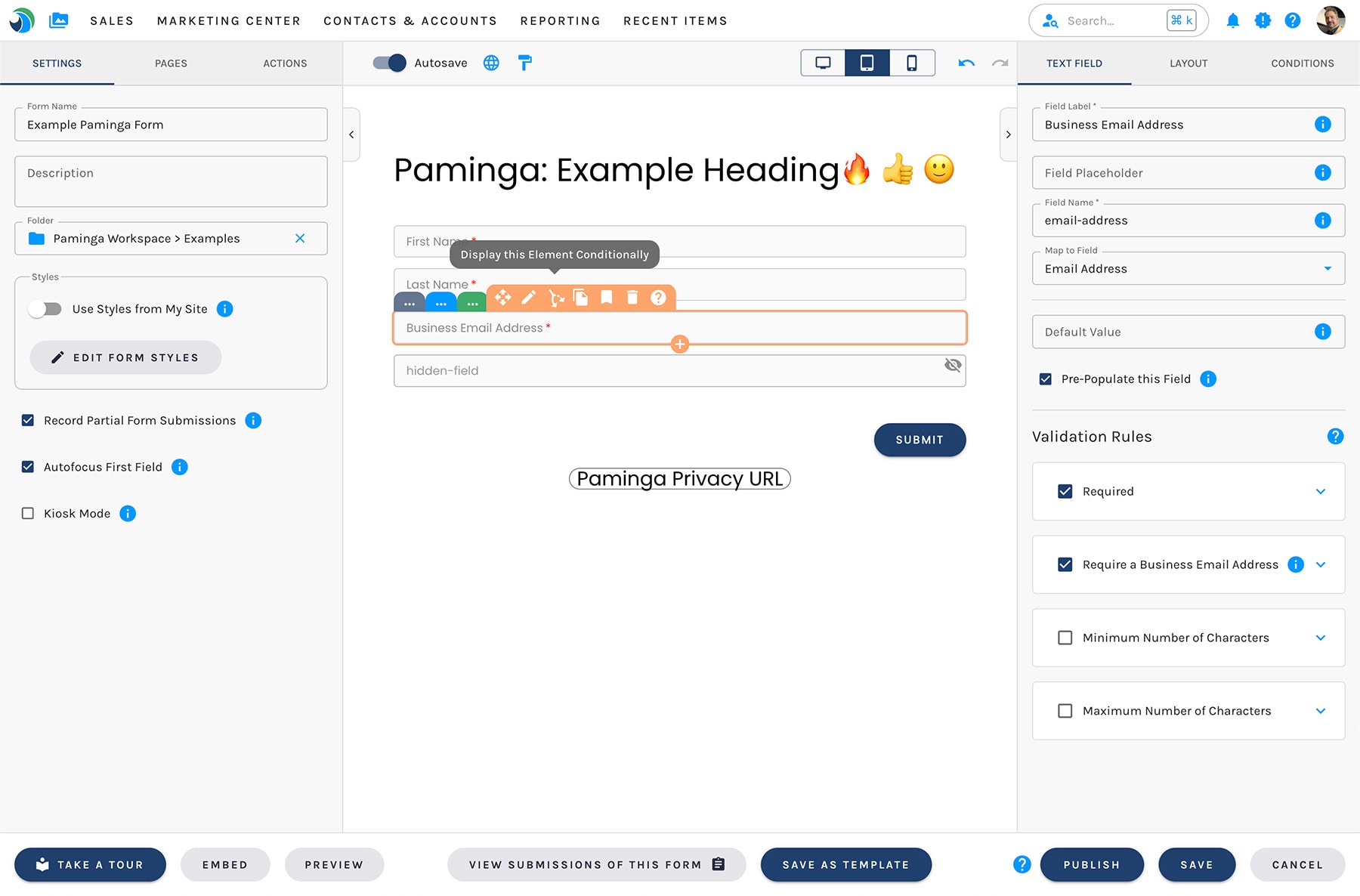Switch to tablet preview icon
The width and height of the screenshot is (1360, 896).
(867, 63)
